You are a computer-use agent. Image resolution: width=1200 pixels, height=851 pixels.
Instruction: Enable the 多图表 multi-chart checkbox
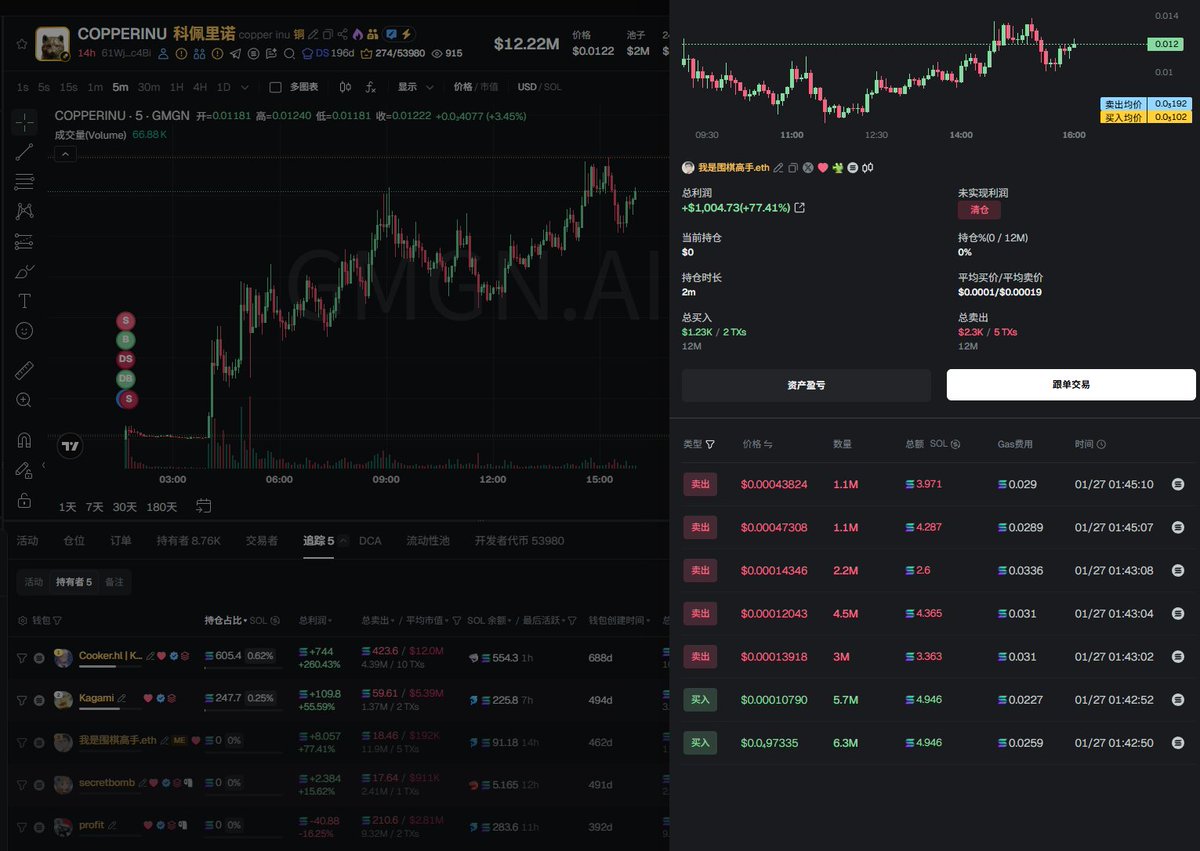277,87
